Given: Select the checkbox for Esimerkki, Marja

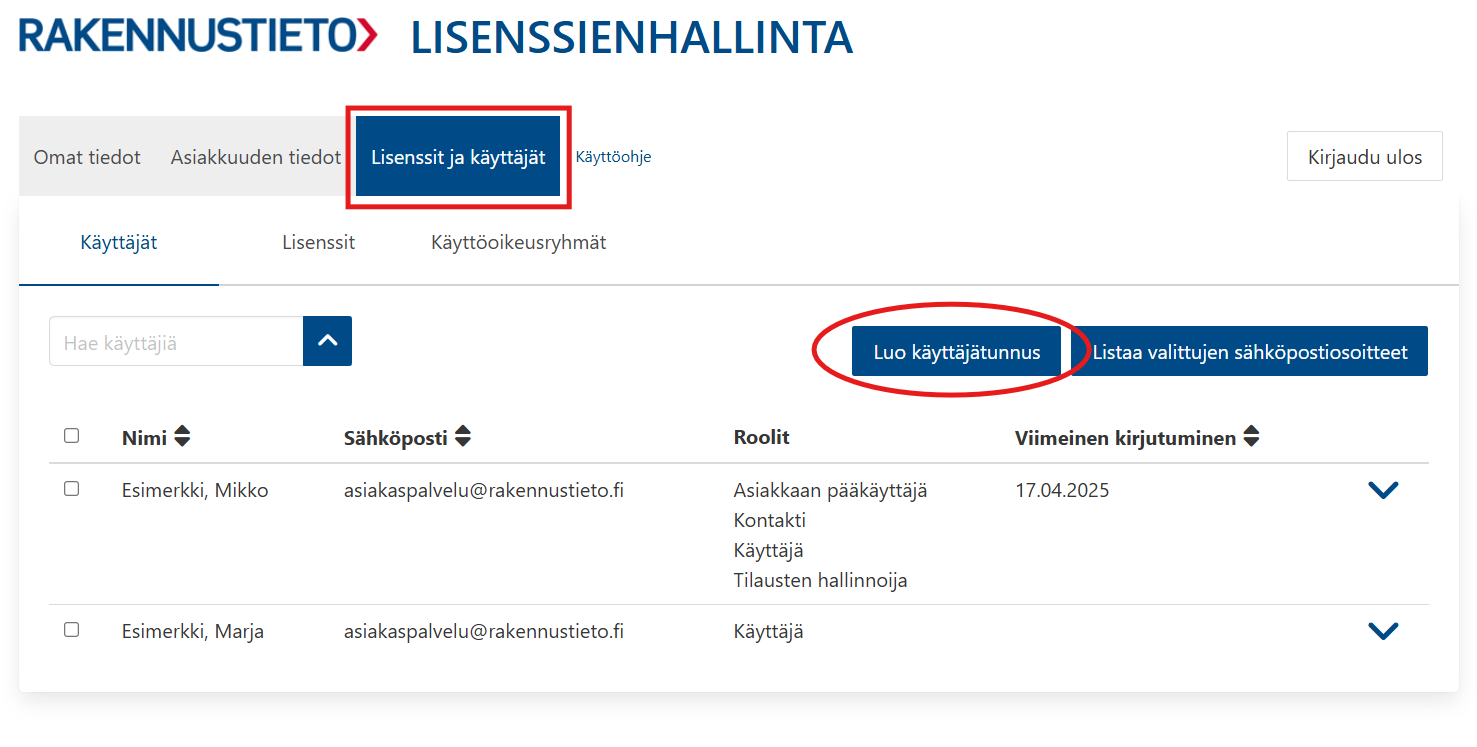Looking at the screenshot, I should [71, 630].
